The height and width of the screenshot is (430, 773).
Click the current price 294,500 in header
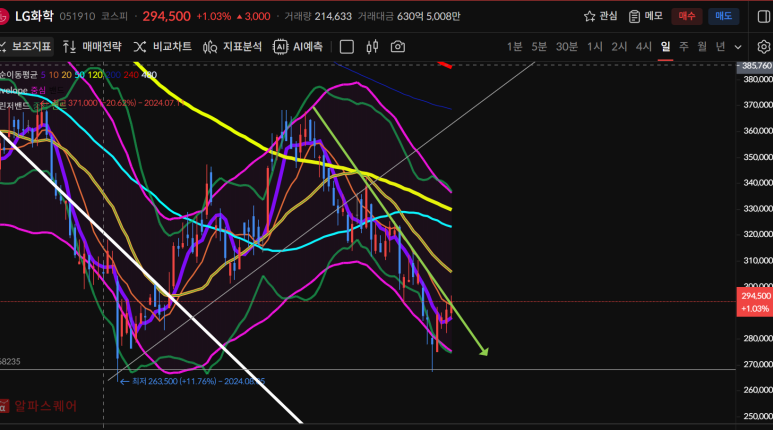(167, 16)
